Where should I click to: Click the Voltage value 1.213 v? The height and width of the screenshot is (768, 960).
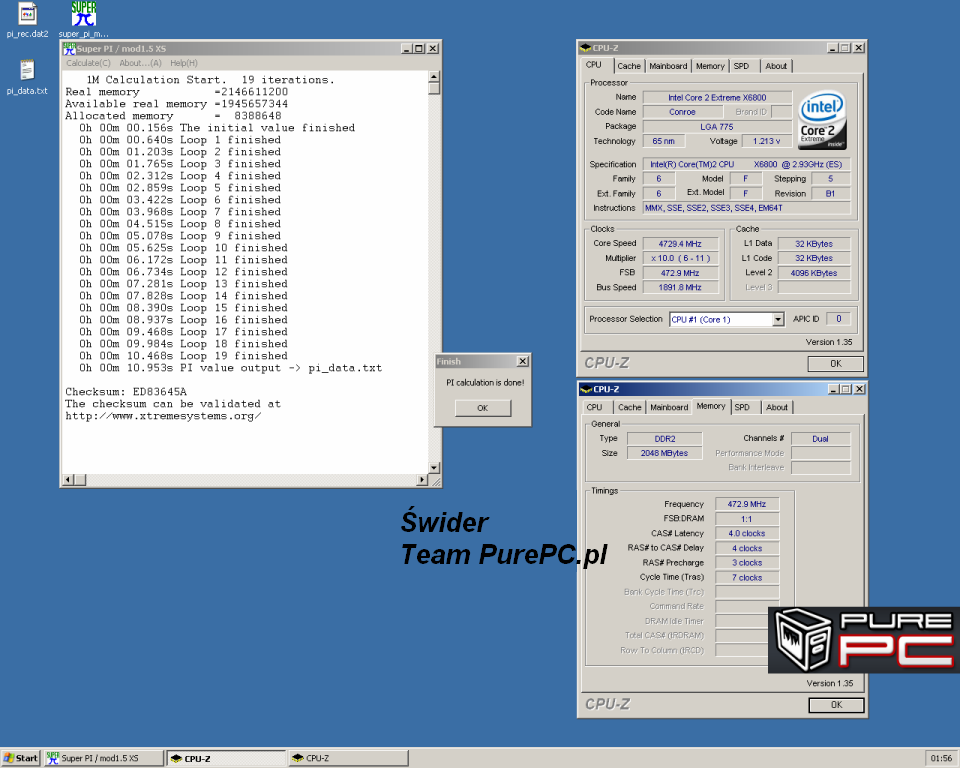tap(767, 141)
